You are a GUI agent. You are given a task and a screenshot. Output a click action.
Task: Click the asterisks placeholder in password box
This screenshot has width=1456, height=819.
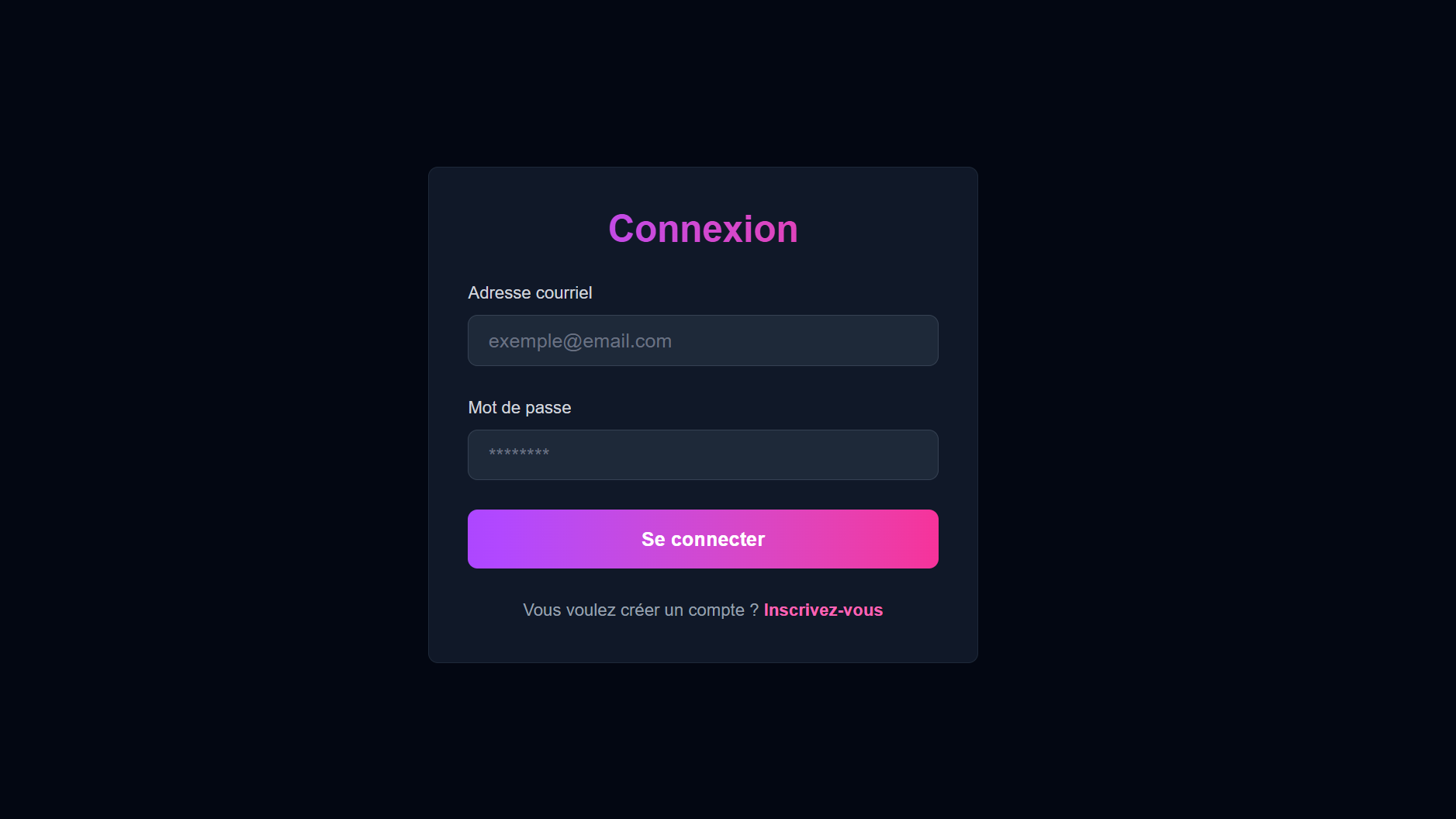point(519,454)
